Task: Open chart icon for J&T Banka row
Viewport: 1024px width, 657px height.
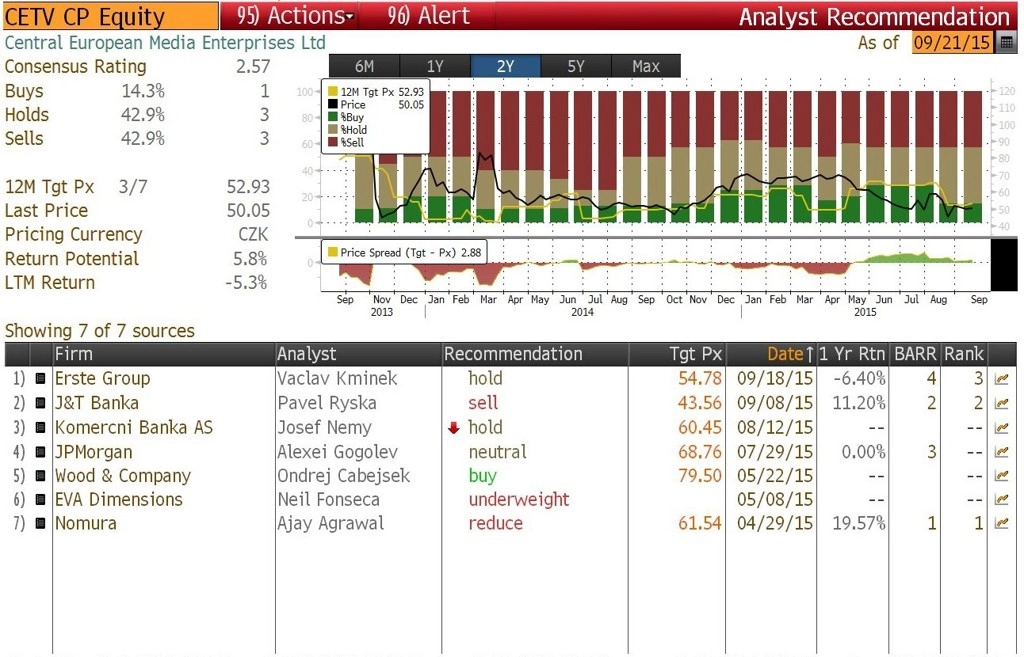Action: 1001,403
